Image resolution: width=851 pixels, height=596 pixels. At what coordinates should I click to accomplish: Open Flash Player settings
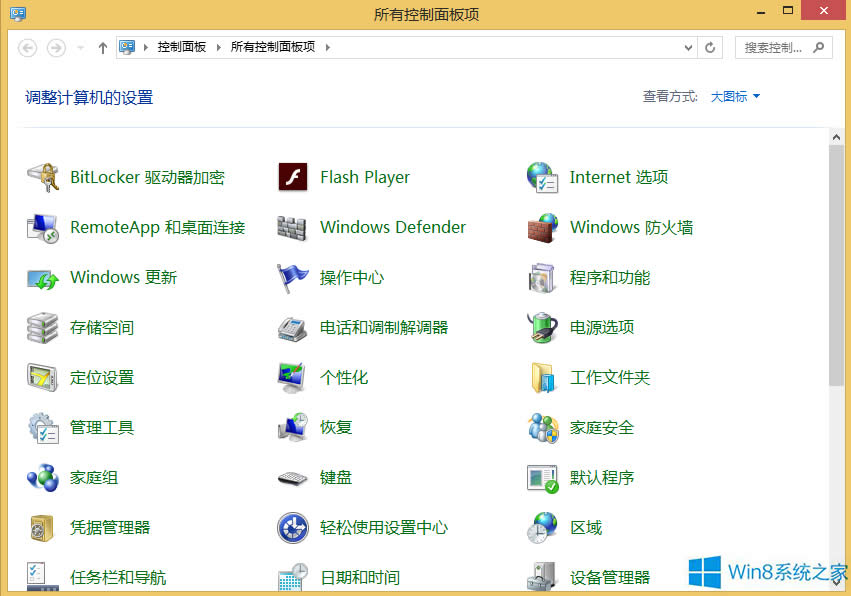pos(364,176)
